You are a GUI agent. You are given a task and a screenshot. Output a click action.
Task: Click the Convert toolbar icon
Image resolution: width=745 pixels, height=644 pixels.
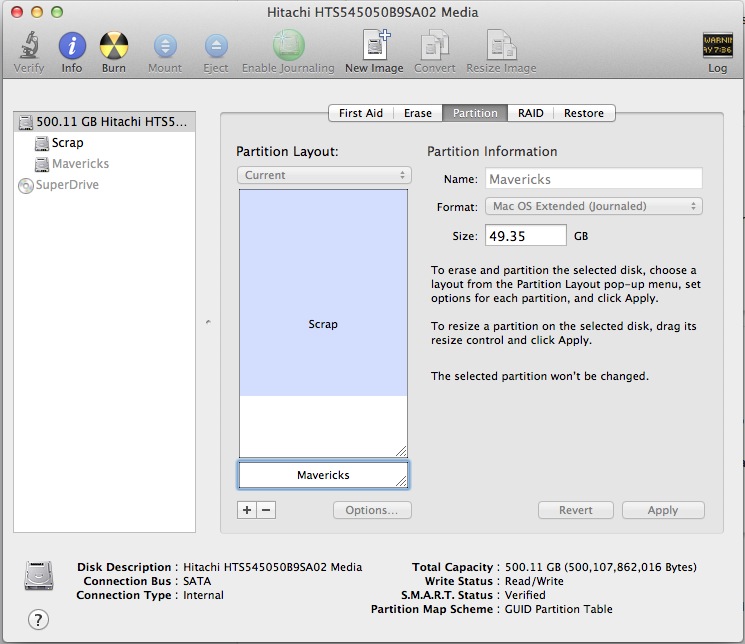pyautogui.click(x=435, y=46)
